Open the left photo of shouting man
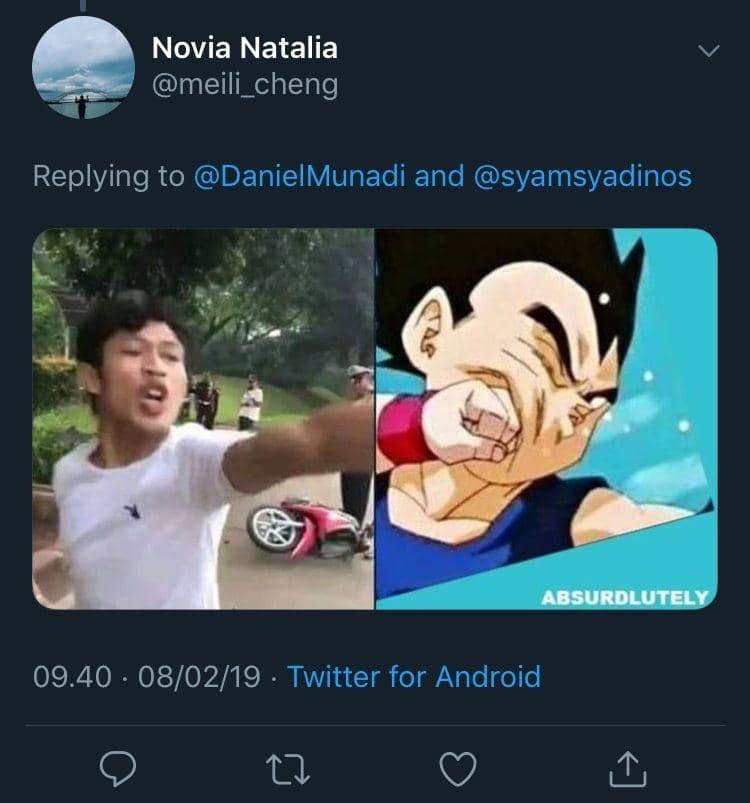The height and width of the screenshot is (803, 750). tap(203, 418)
